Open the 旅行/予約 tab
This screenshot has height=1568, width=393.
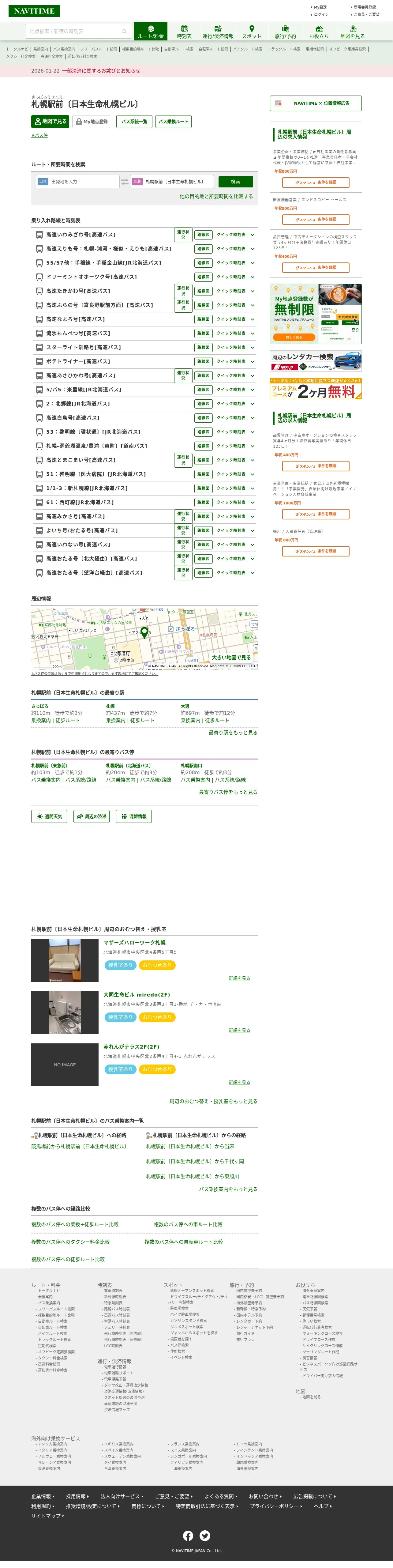tap(285, 32)
